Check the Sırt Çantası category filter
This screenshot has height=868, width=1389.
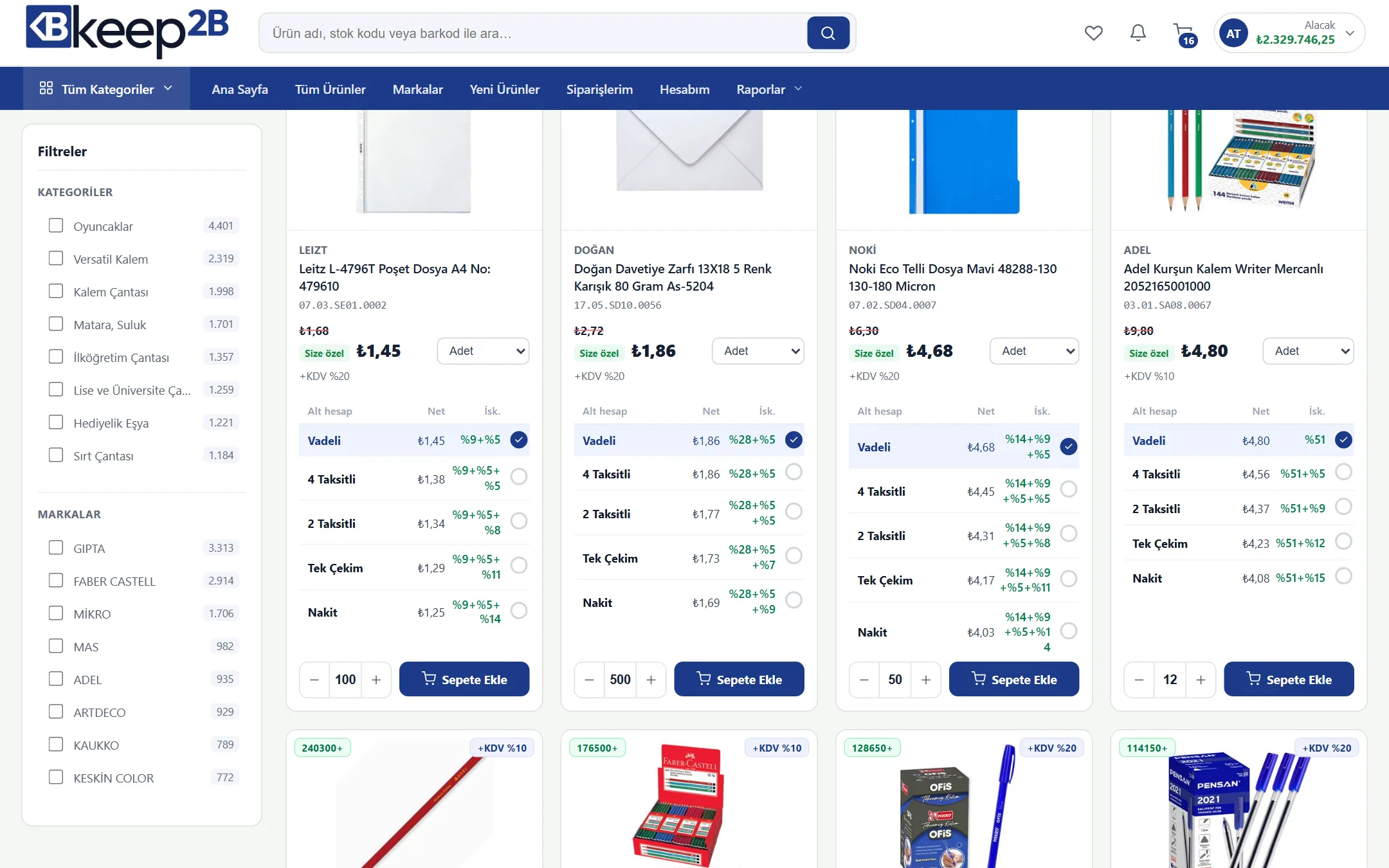56,455
